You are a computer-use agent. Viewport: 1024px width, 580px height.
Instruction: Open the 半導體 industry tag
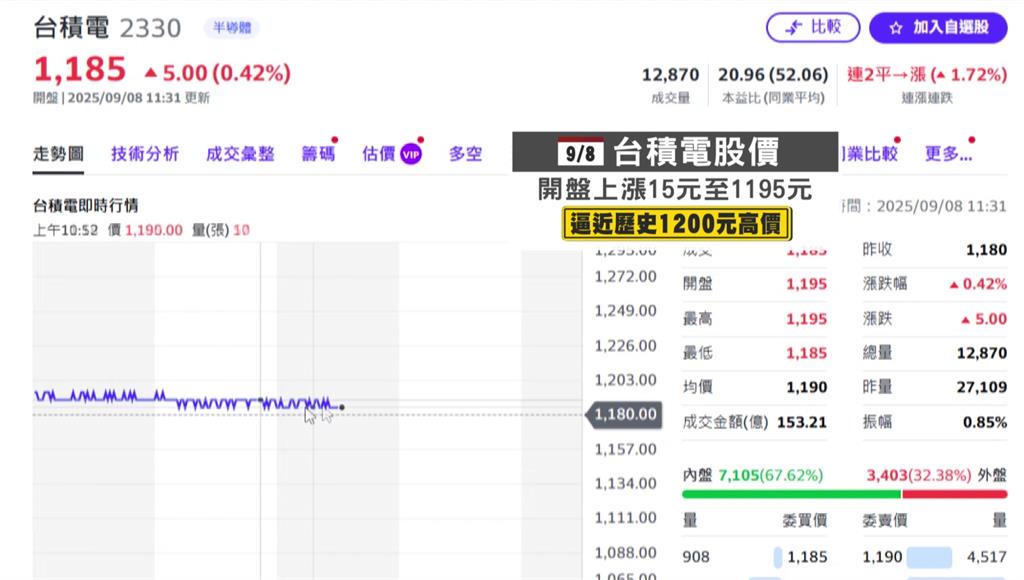point(232,27)
